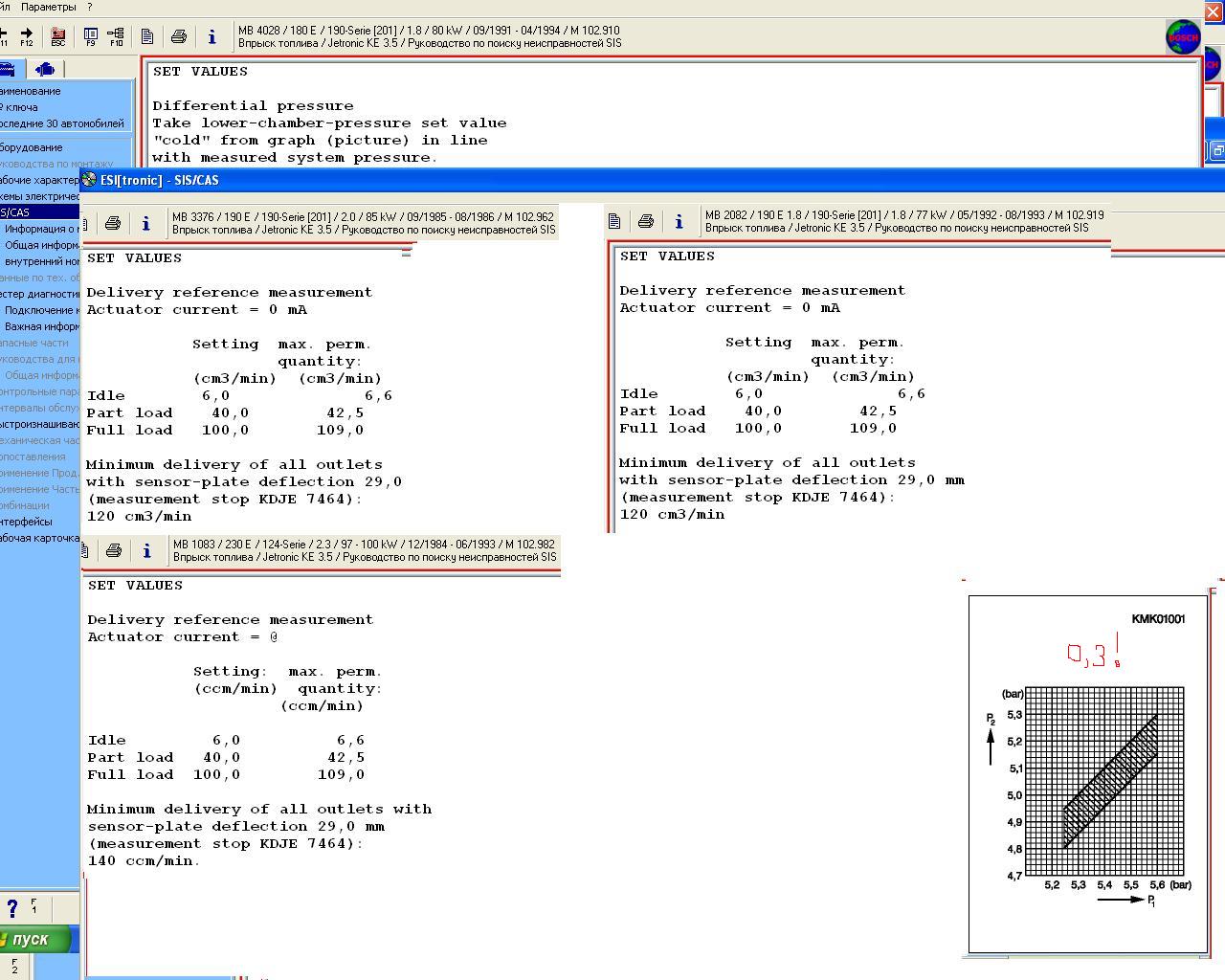Open the F10 tree structure icon

click(x=116, y=36)
